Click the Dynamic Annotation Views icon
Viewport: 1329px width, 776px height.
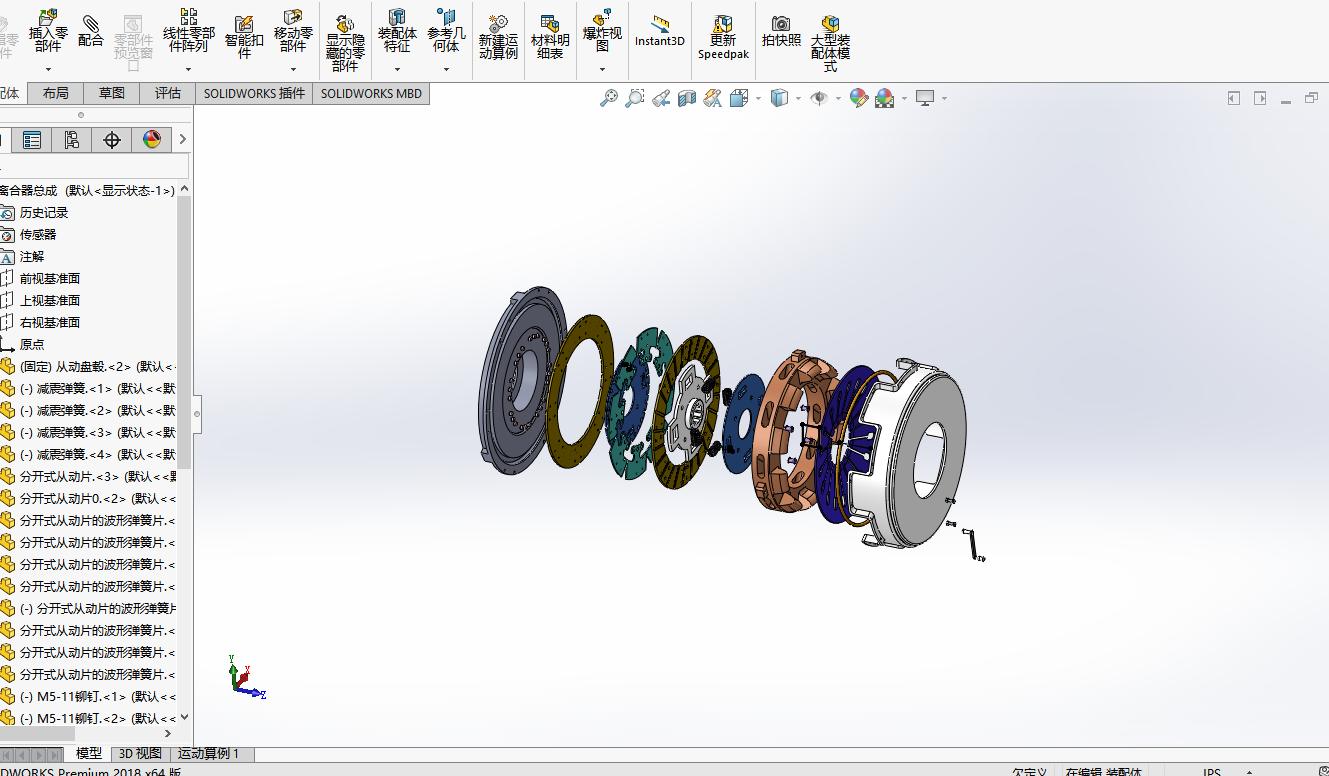(x=712, y=98)
